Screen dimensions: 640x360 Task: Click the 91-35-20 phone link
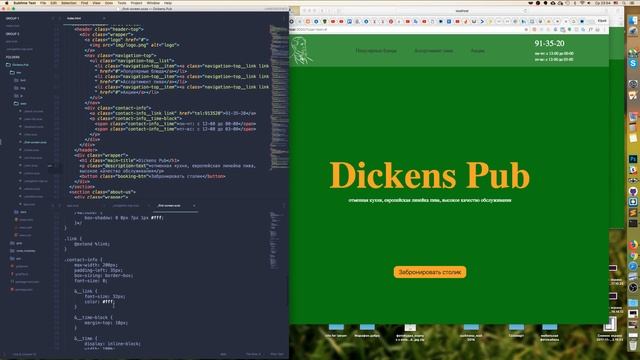point(549,43)
